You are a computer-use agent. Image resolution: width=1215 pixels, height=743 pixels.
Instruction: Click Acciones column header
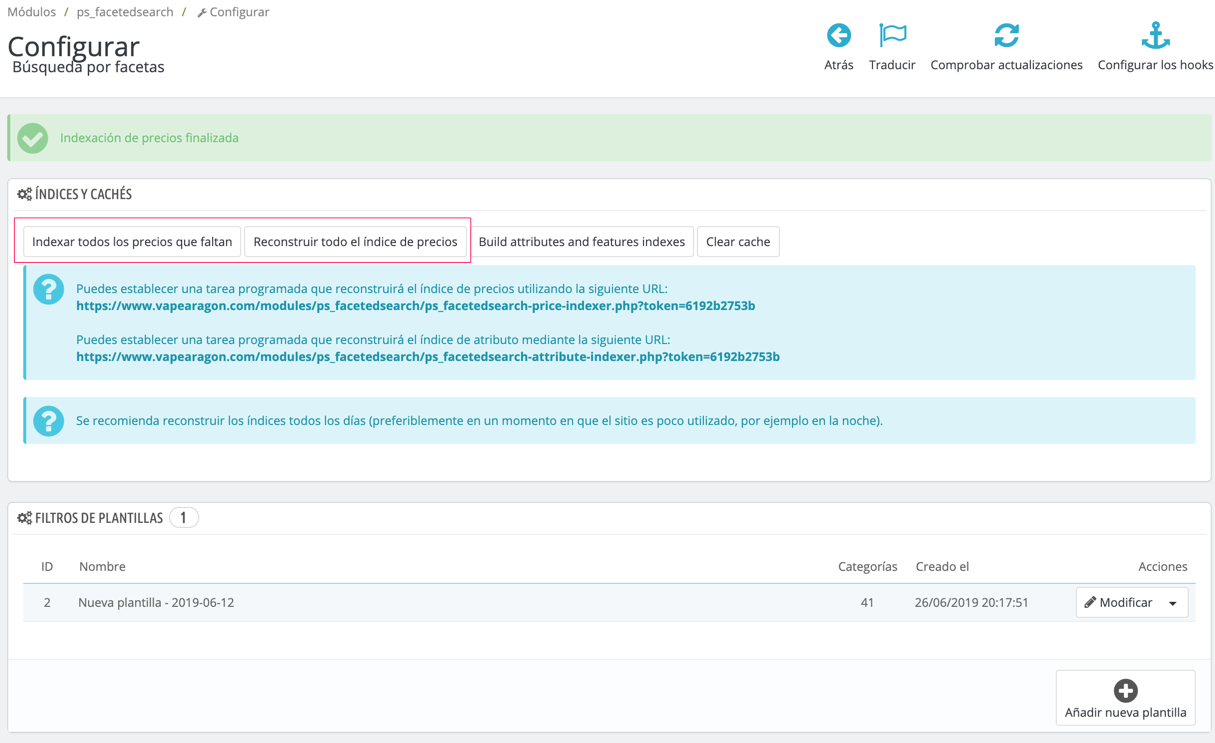pos(1162,566)
